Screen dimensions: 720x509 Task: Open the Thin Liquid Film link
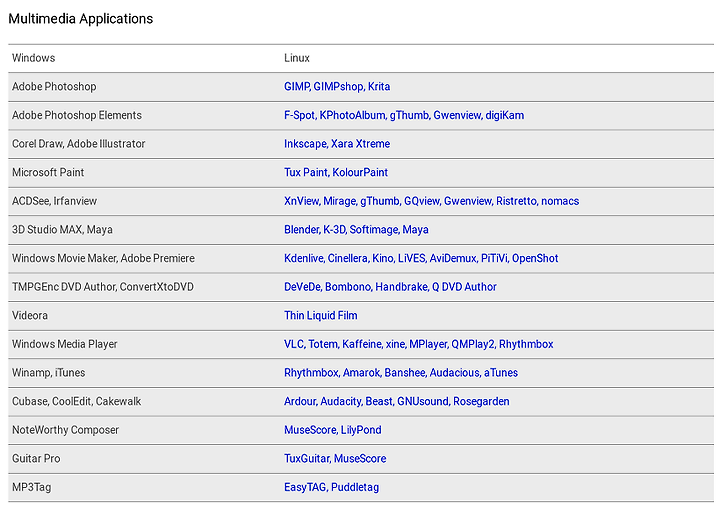click(x=321, y=315)
